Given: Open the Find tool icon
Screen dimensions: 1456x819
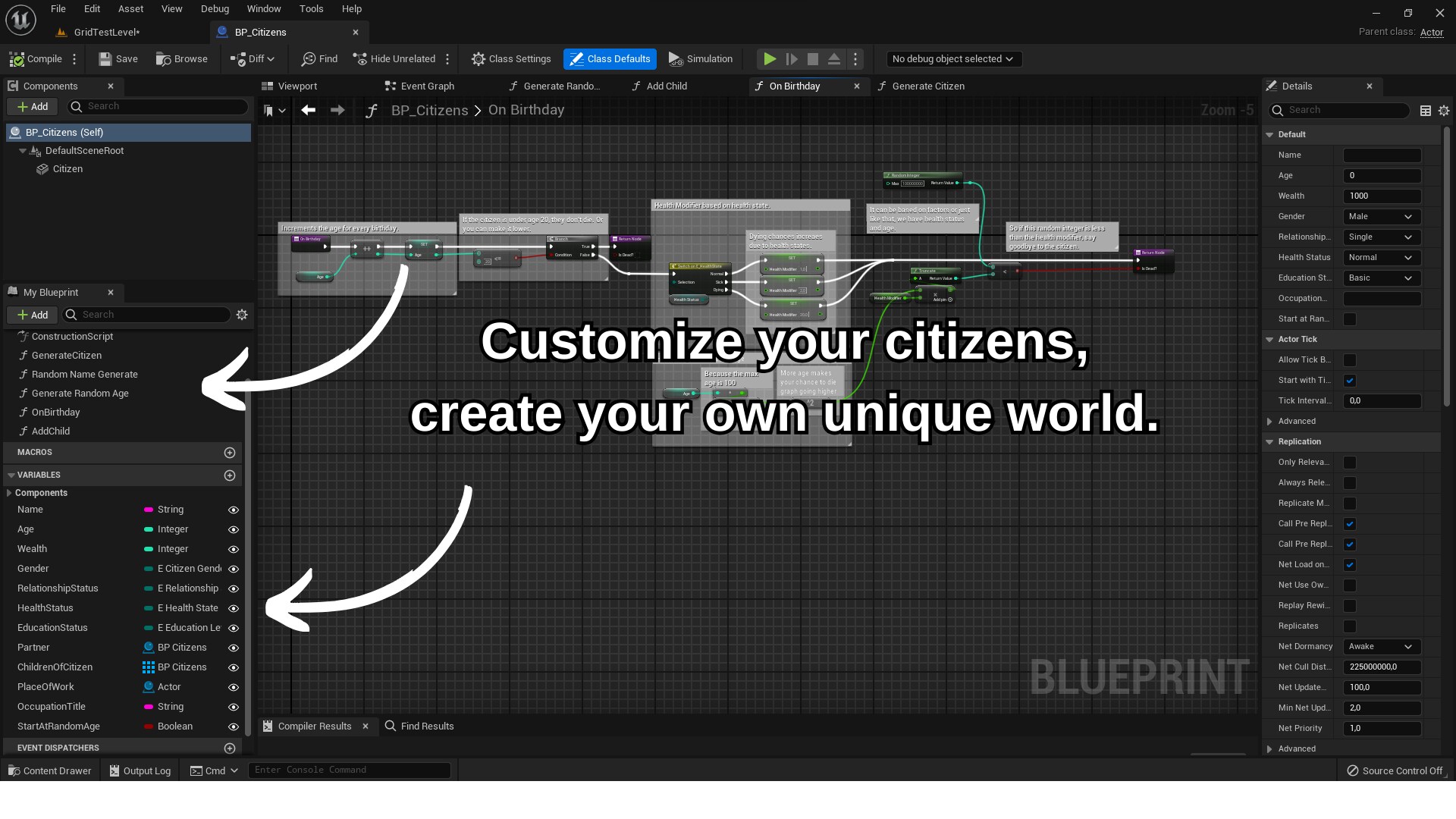Looking at the screenshot, I should click(x=308, y=59).
